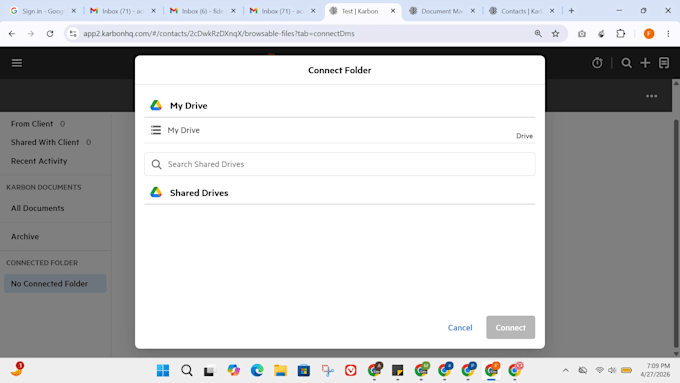Open Microsoft Edge from taskbar
This screenshot has height=383, width=680.
(x=257, y=370)
